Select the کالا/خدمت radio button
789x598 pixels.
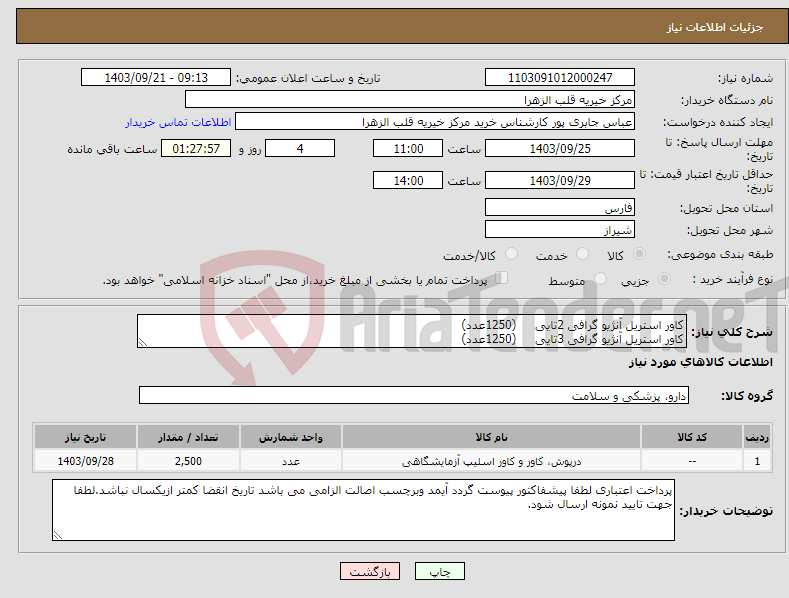tap(511, 254)
